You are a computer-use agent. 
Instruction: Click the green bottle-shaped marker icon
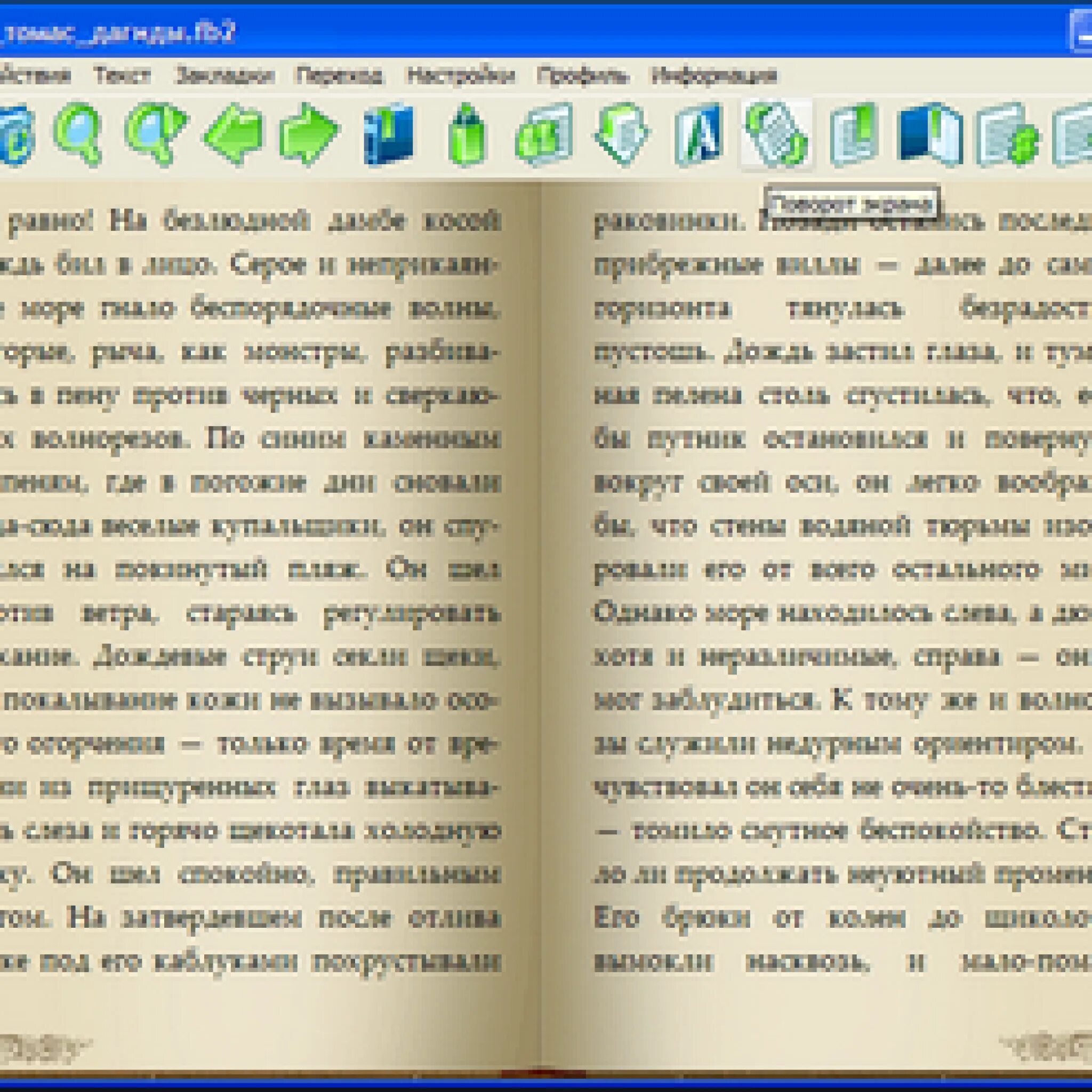(x=467, y=135)
